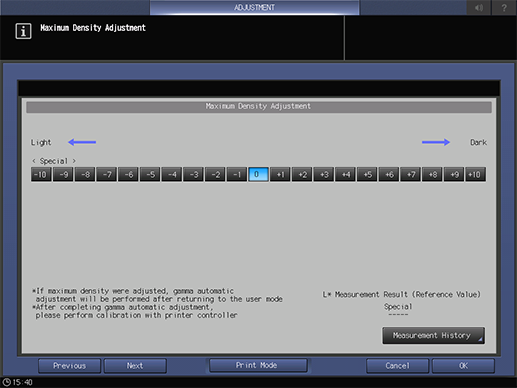Open help with the question mark icon

504,7
